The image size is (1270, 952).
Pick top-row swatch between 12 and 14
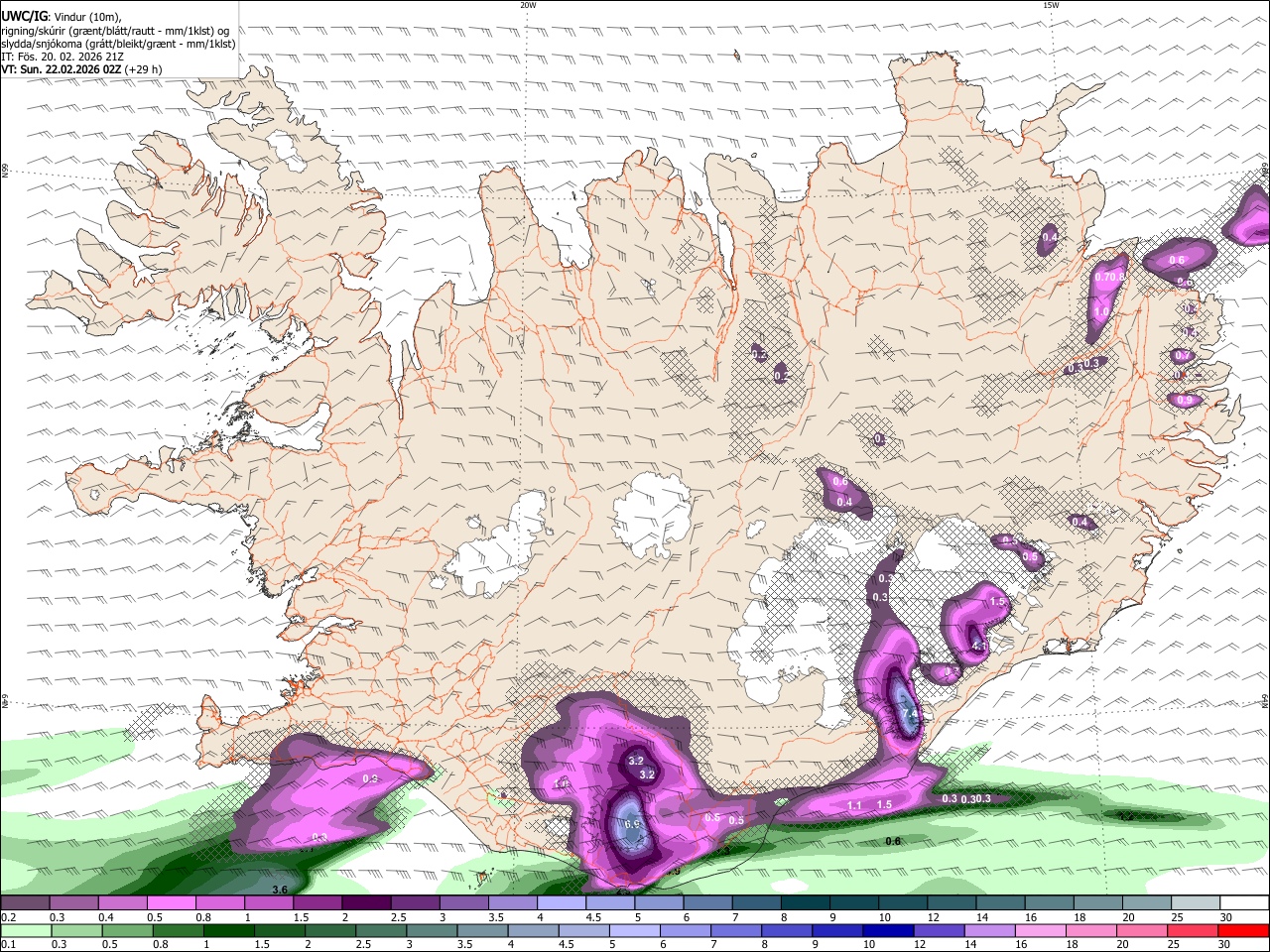951,903
